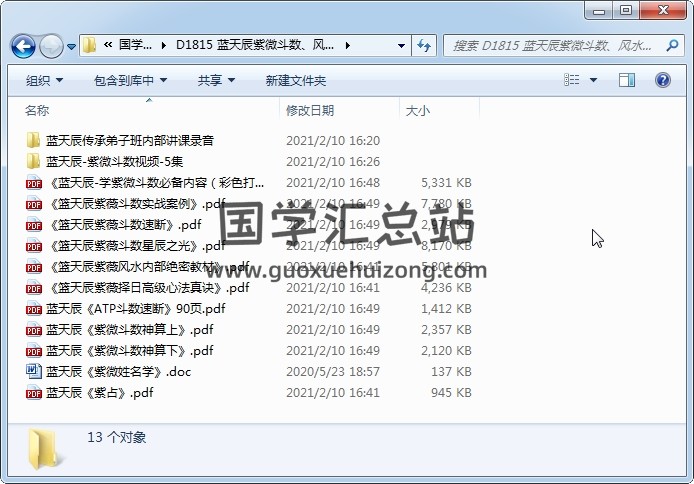This screenshot has width=694, height=484.
Task: Select folder icon of 蓝天辰-紫微斗数视频-5集
Action: tap(33, 161)
